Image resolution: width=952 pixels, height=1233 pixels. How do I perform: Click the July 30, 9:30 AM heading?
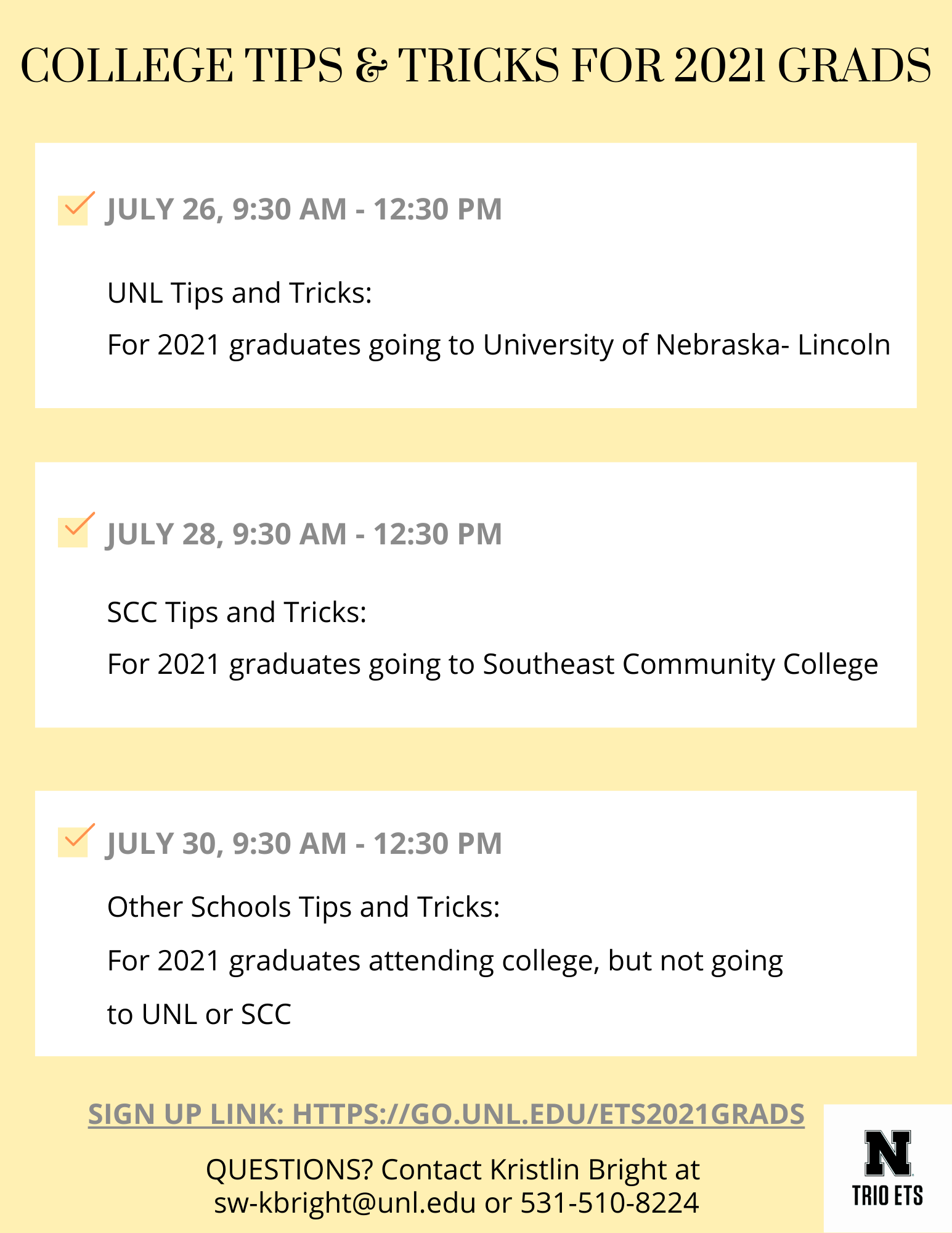pyautogui.click(x=304, y=843)
